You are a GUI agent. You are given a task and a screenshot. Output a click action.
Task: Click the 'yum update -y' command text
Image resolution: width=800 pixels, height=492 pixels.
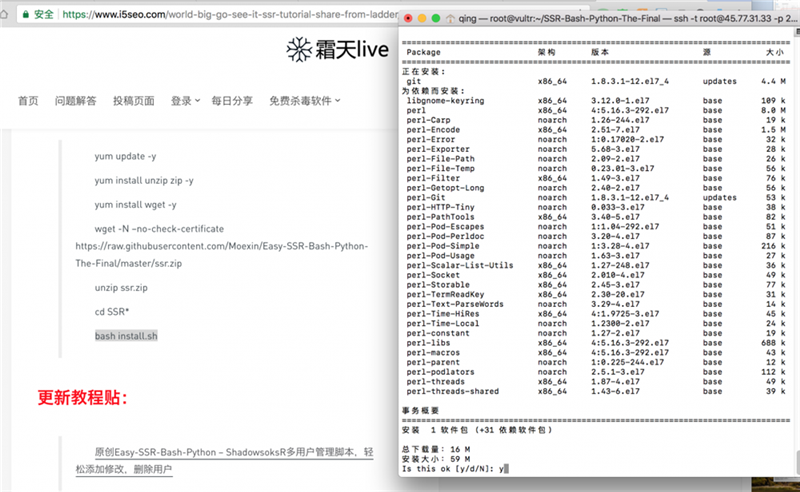126,156
